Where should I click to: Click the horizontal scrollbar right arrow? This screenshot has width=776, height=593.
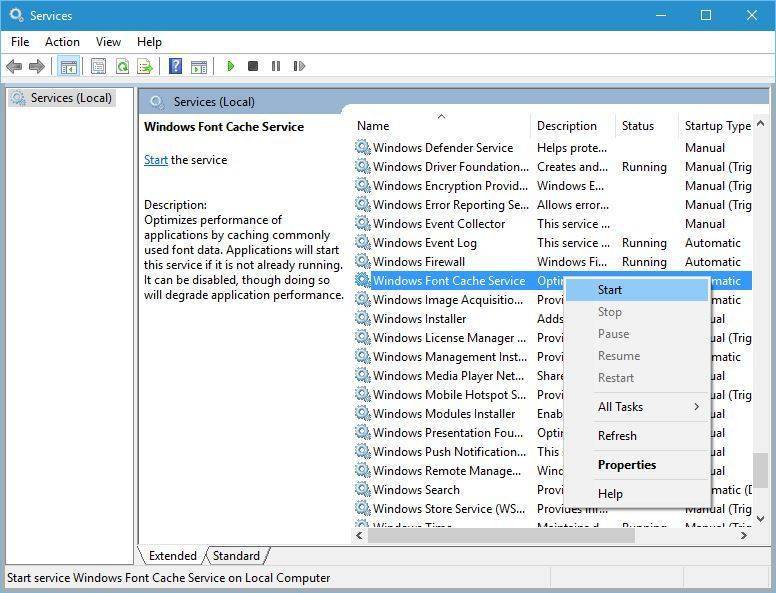tap(744, 536)
